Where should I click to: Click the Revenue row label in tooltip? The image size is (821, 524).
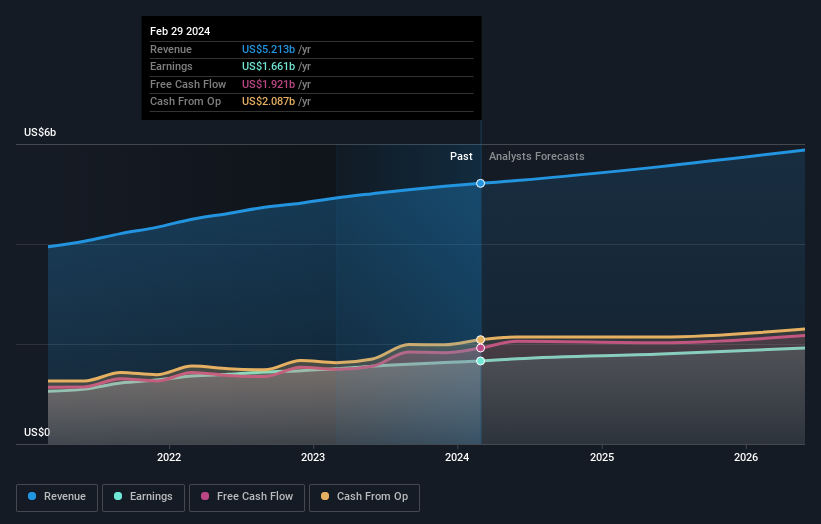171,49
